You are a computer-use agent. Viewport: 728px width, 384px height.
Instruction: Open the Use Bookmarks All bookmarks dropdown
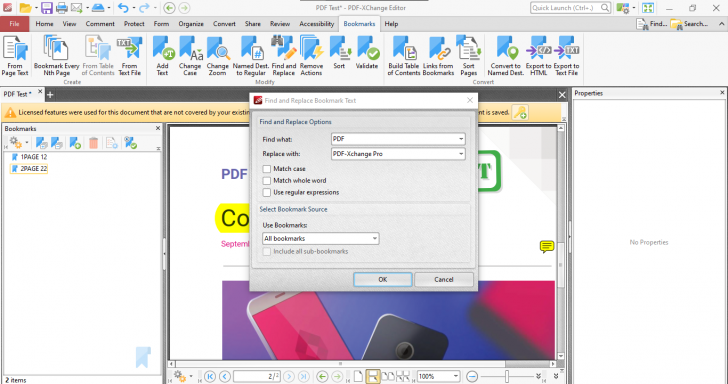pos(320,239)
